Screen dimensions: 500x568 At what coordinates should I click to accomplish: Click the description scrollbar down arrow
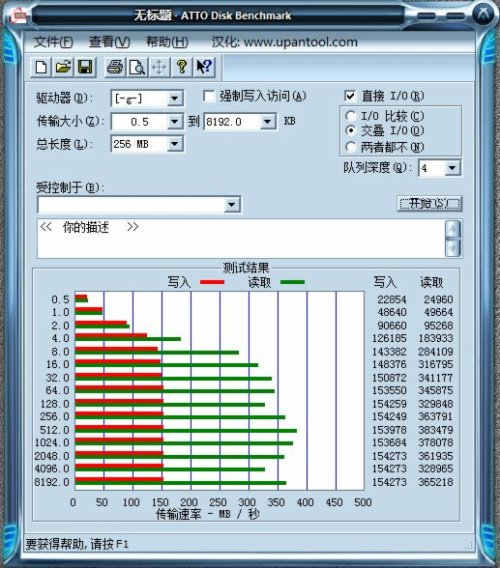point(453,248)
